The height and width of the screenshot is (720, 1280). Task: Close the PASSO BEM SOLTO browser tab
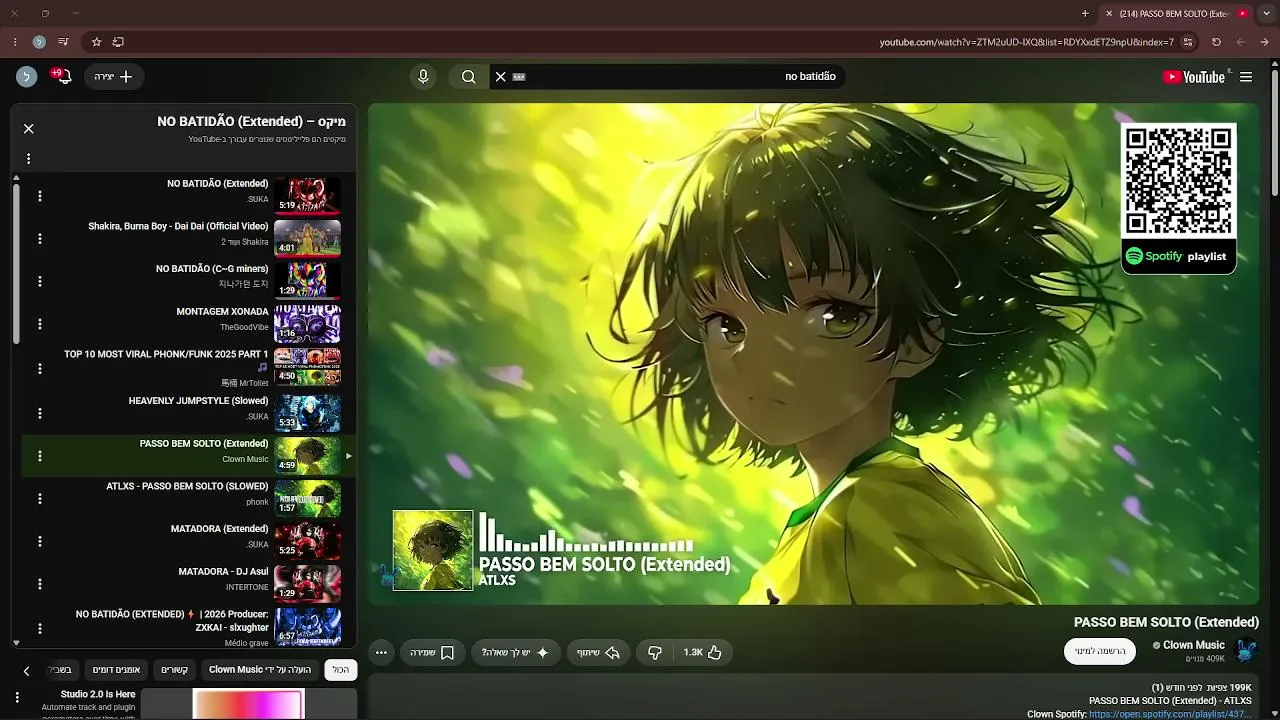coord(1109,14)
